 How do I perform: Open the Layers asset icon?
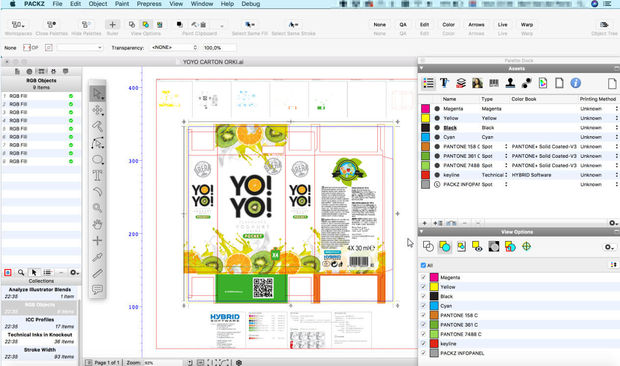point(461,83)
